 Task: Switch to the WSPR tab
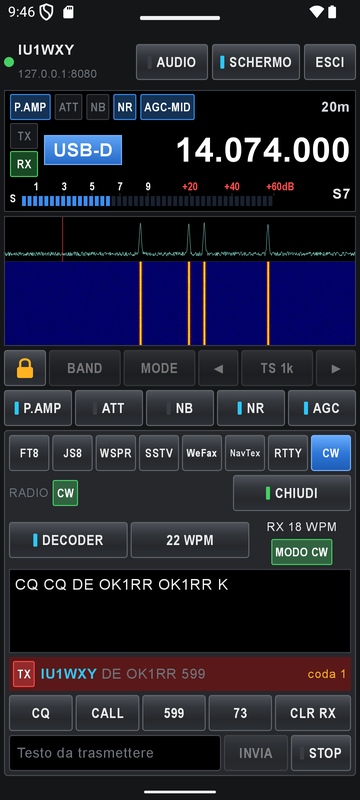(116, 453)
